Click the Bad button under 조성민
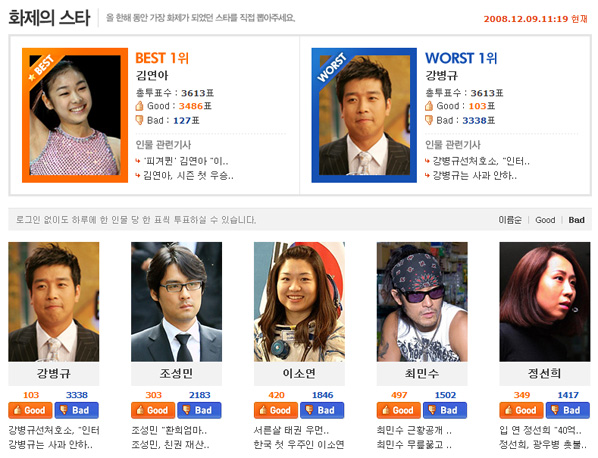Viewport: 598px width, 458px height. (199, 410)
